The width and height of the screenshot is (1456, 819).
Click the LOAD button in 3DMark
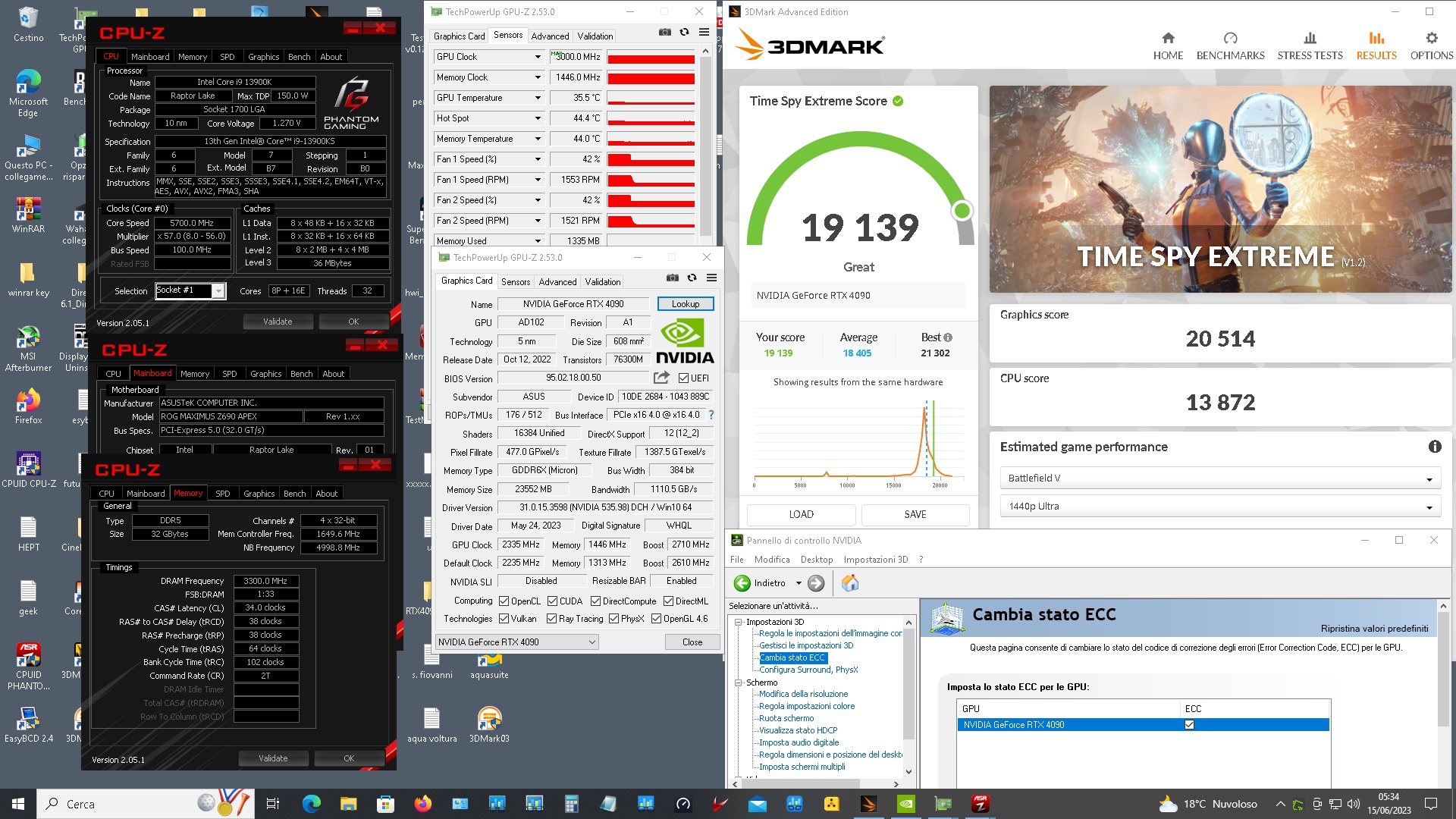[801, 515]
